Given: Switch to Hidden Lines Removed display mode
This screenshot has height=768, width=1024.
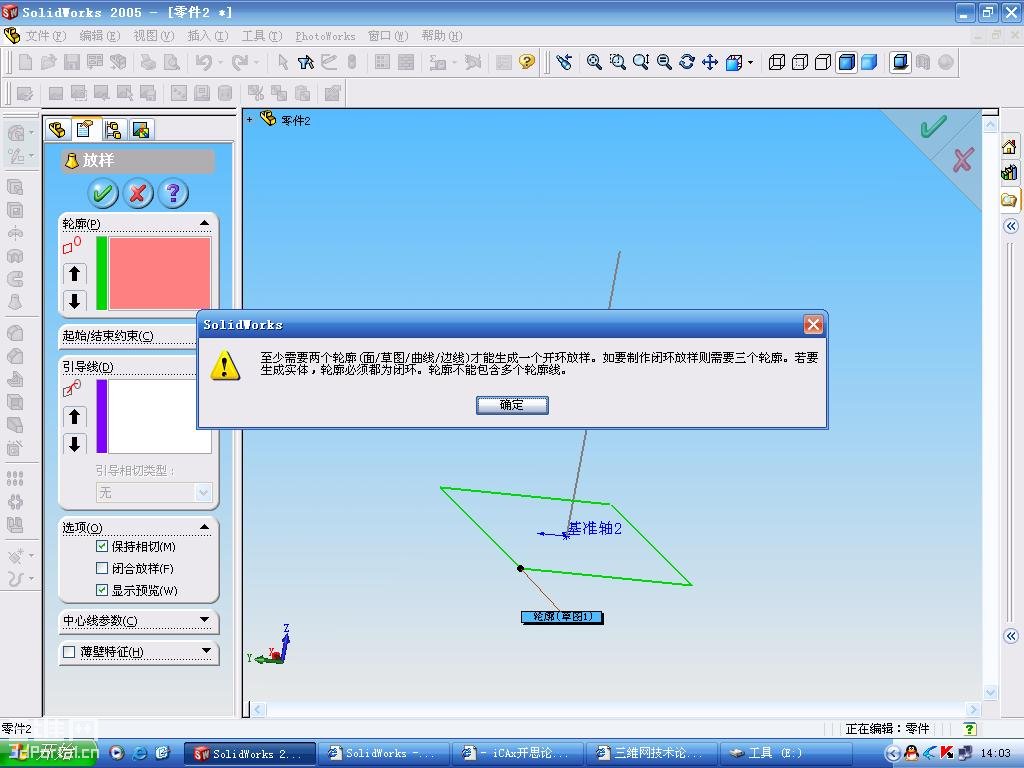Looking at the screenshot, I should pyautogui.click(x=823, y=62).
